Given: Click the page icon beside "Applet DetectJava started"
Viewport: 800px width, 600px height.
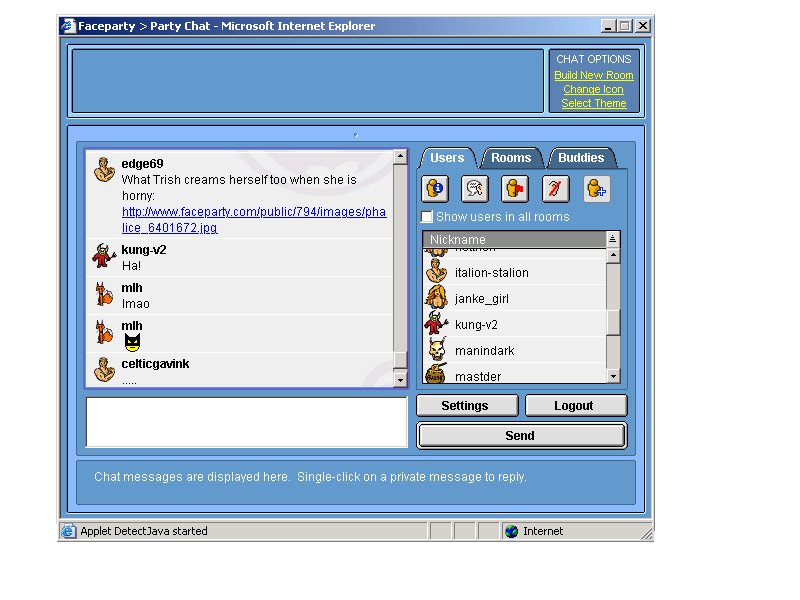Looking at the screenshot, I should tap(68, 532).
